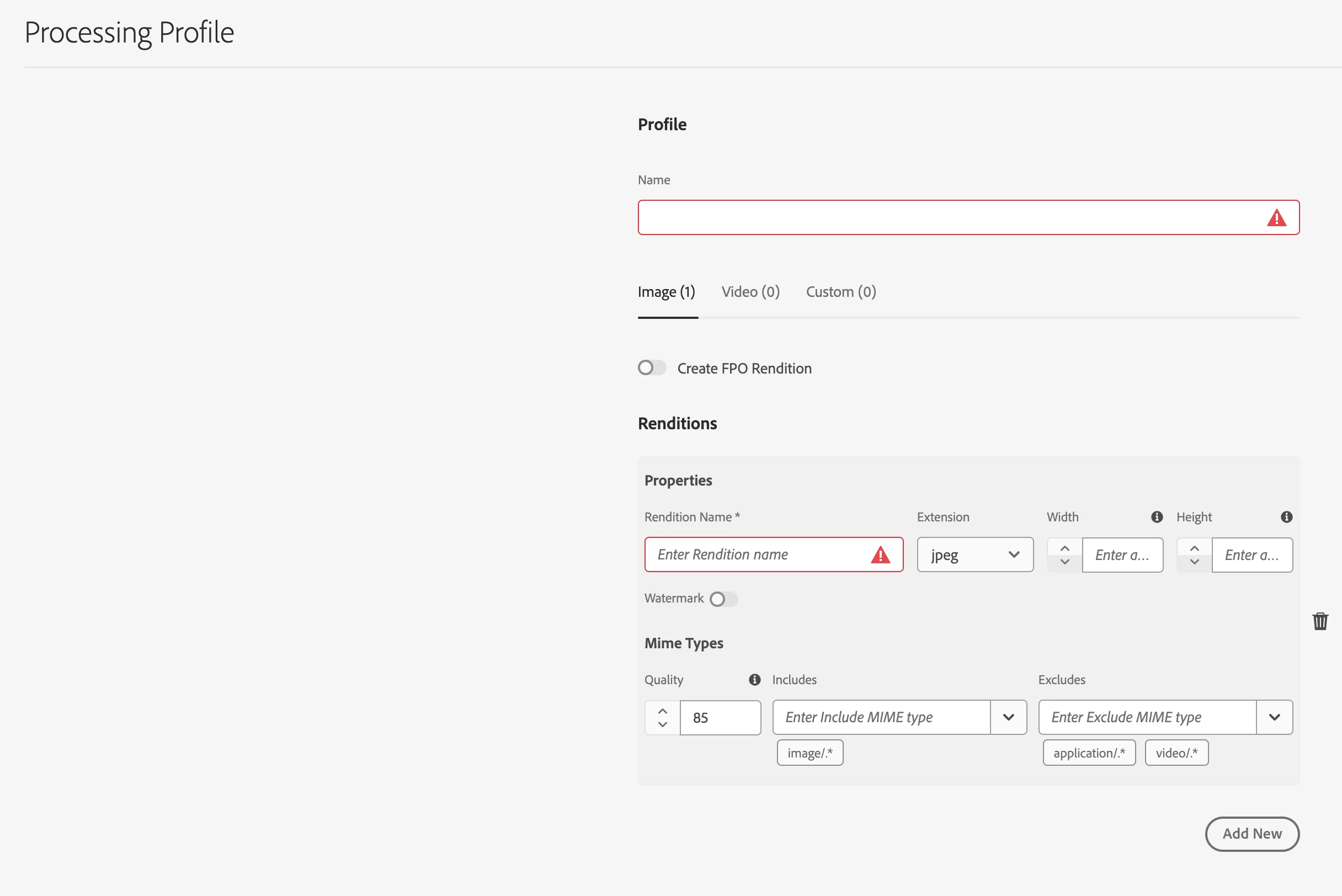This screenshot has width=1342, height=896.
Task: Click warning icon in the Name field
Action: (1276, 218)
